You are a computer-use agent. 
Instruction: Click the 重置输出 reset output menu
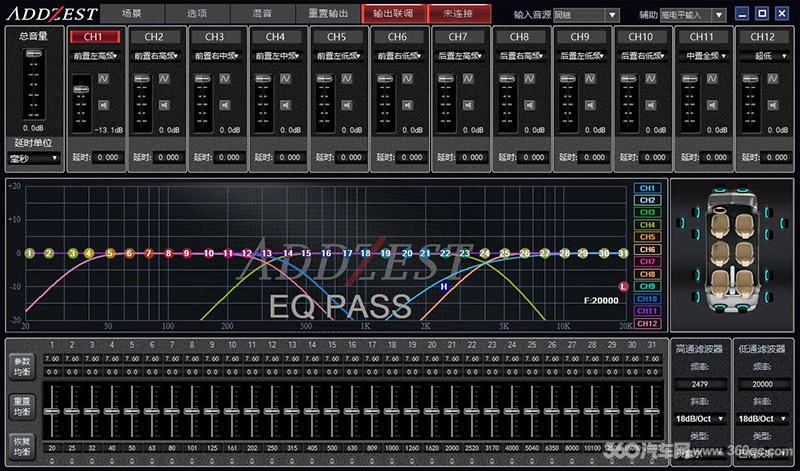(x=328, y=14)
